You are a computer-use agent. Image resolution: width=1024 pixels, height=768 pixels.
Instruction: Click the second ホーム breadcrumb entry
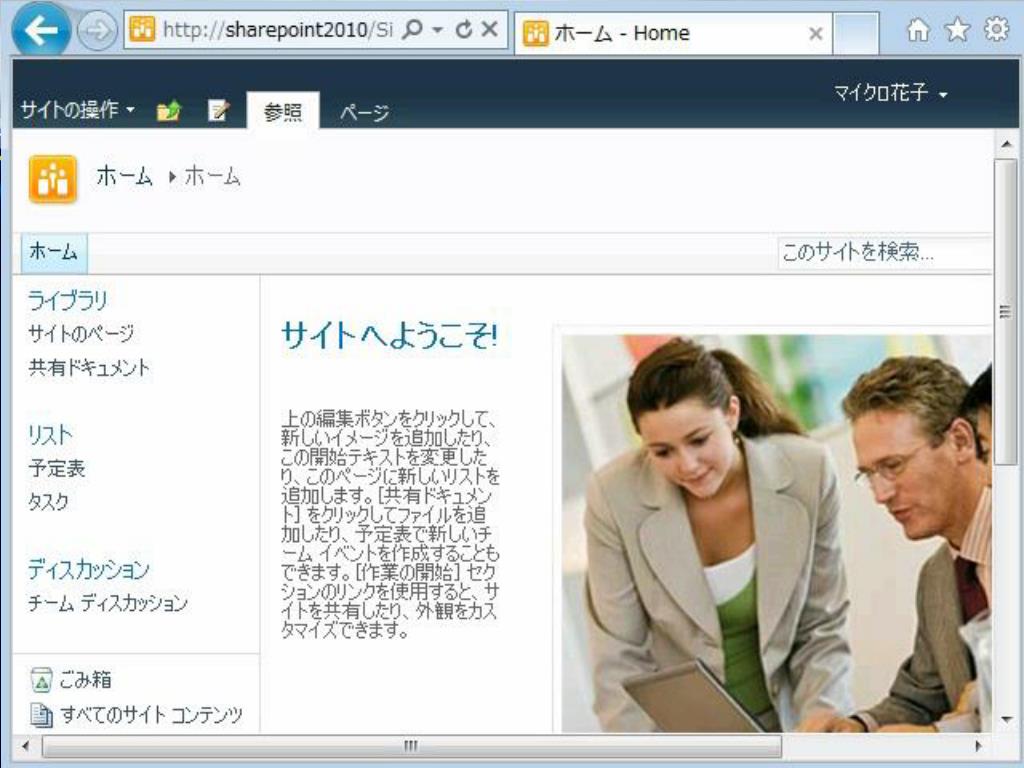click(x=212, y=176)
